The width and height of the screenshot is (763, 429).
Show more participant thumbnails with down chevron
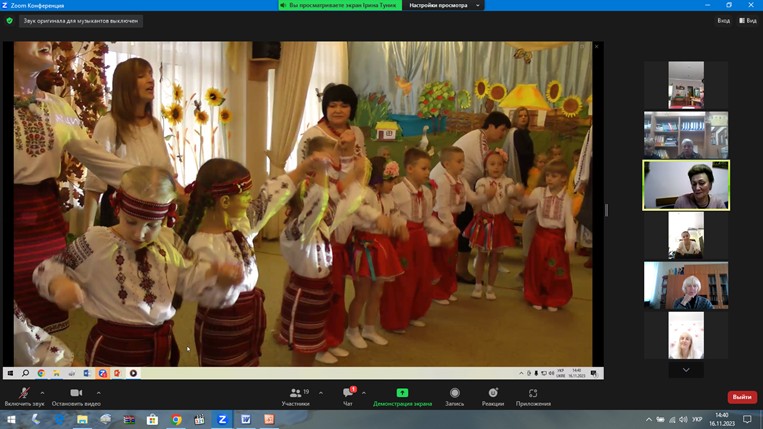tap(686, 370)
